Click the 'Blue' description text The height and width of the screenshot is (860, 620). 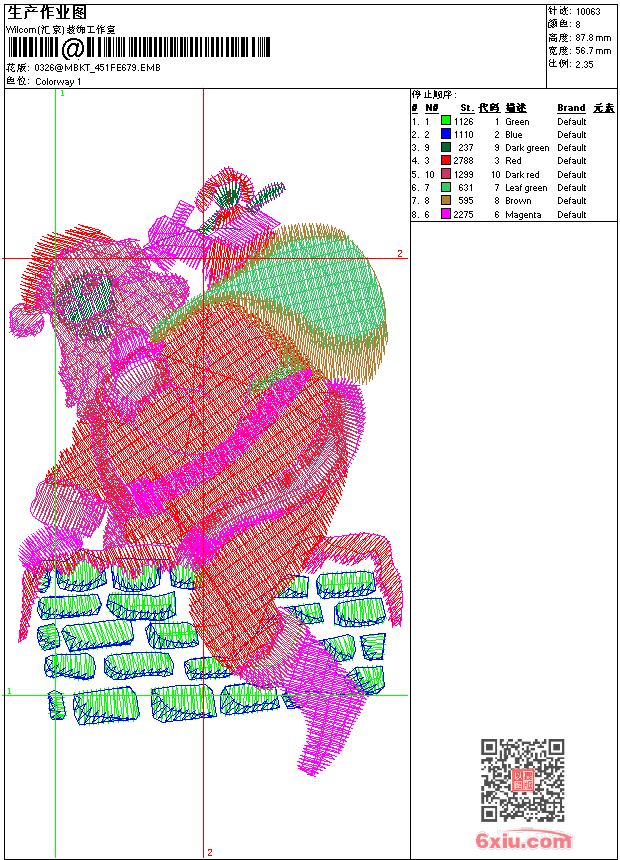[514, 135]
